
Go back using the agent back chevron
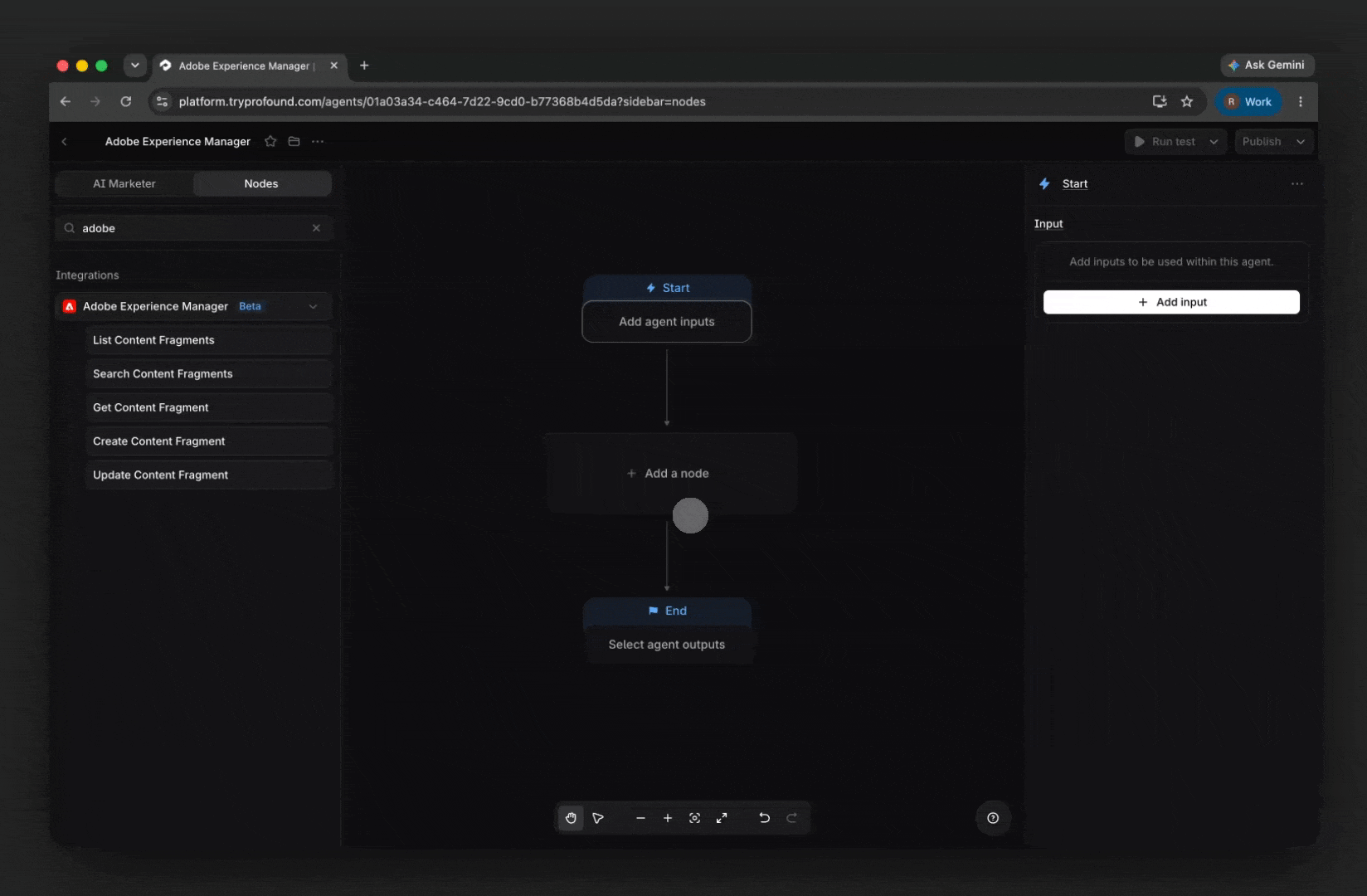click(65, 142)
